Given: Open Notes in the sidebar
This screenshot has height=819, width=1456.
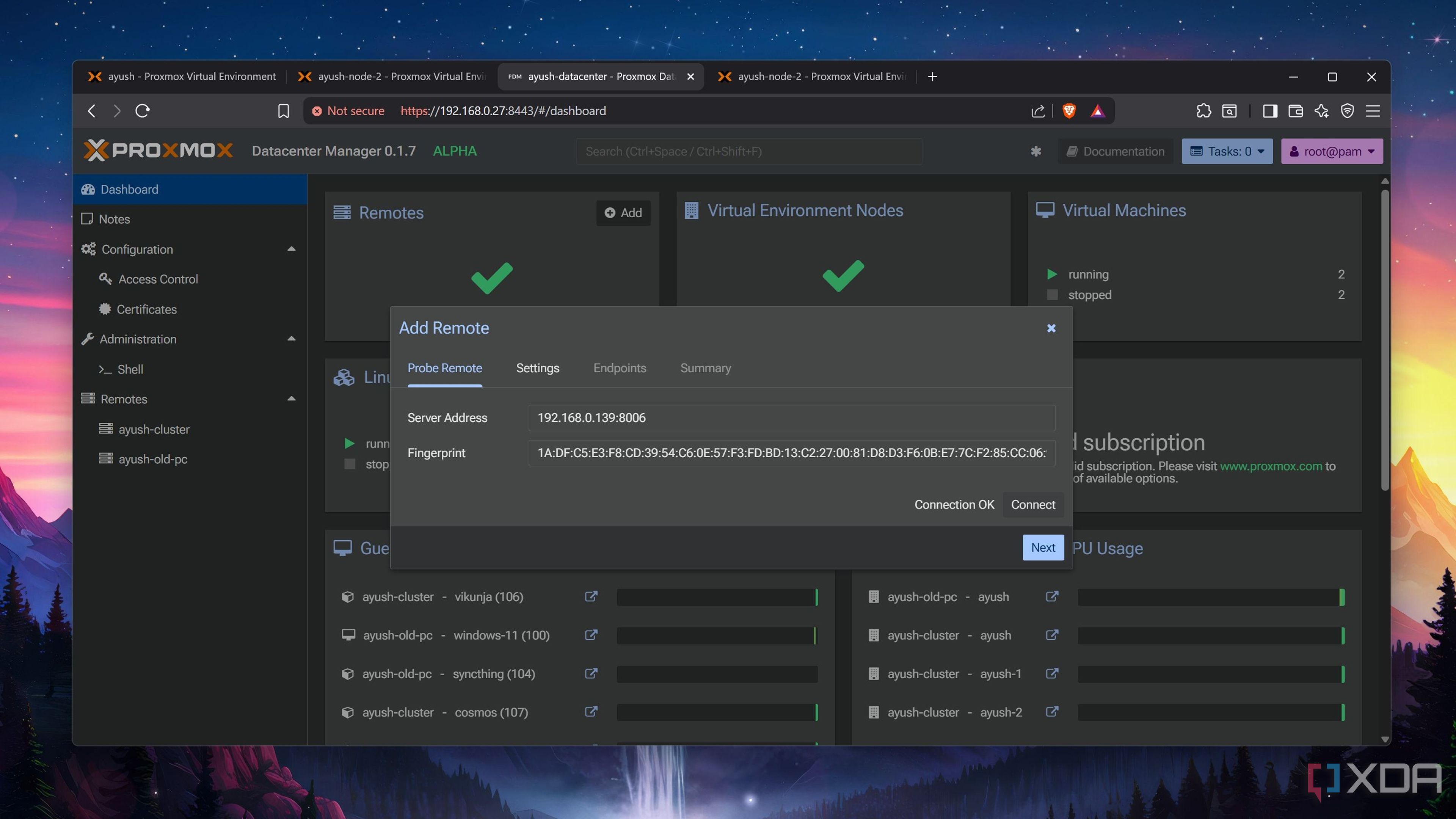Looking at the screenshot, I should [x=190, y=219].
